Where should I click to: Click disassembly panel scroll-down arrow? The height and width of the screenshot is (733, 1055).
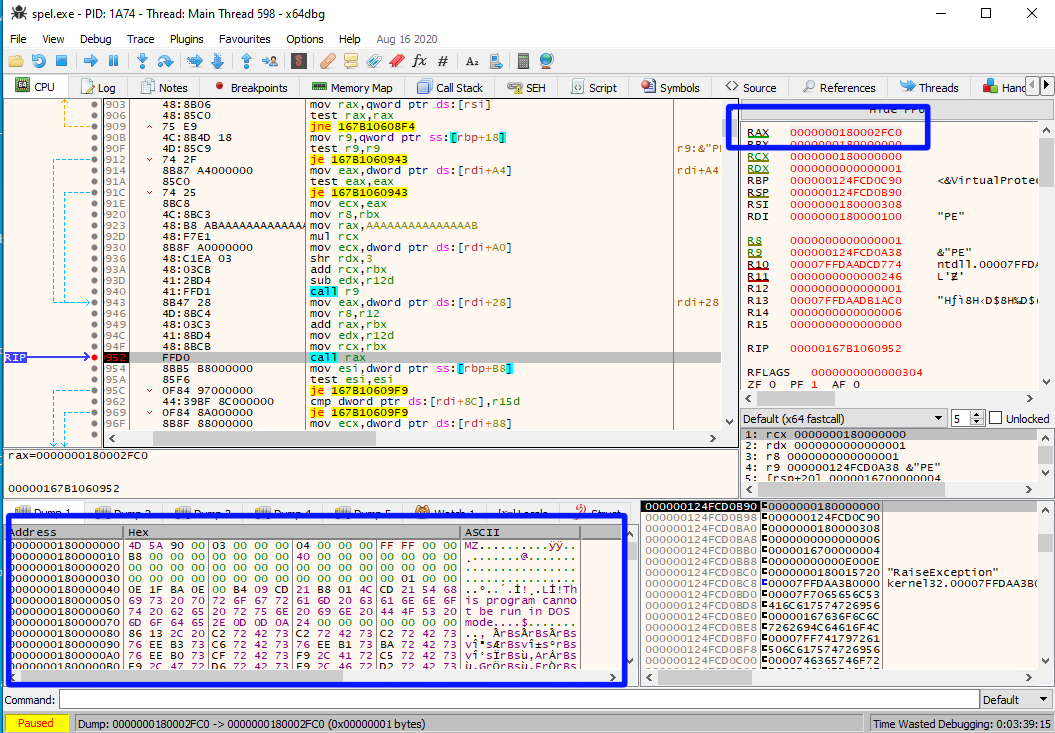(x=730, y=422)
